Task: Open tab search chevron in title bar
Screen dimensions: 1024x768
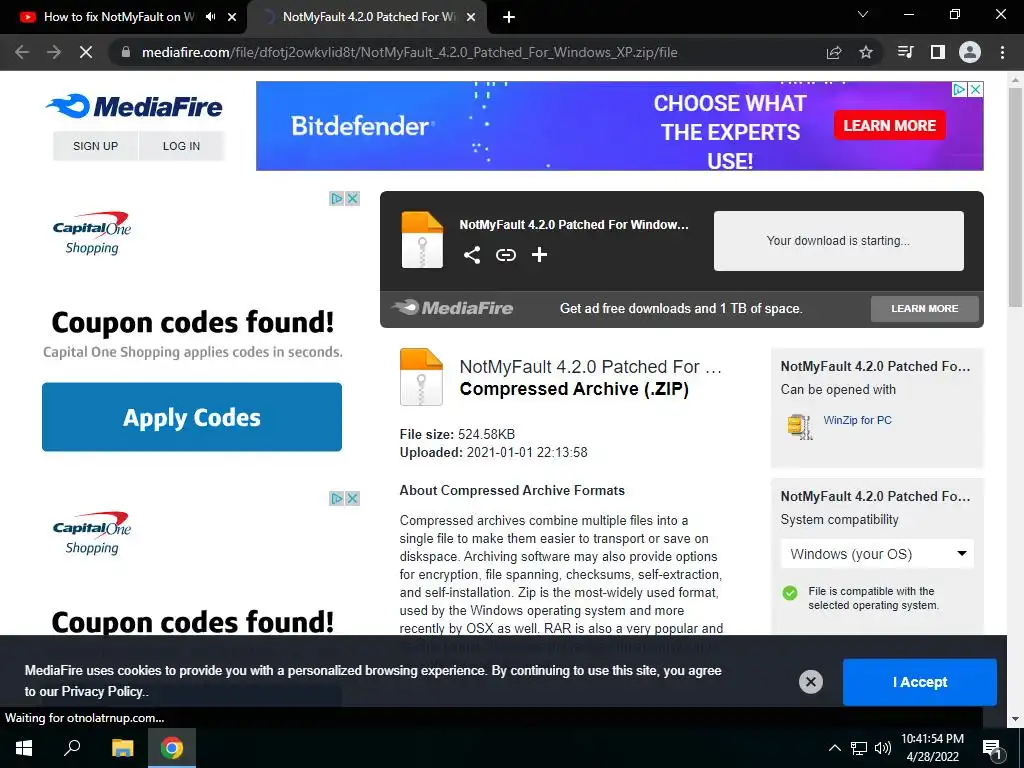Action: [863, 14]
